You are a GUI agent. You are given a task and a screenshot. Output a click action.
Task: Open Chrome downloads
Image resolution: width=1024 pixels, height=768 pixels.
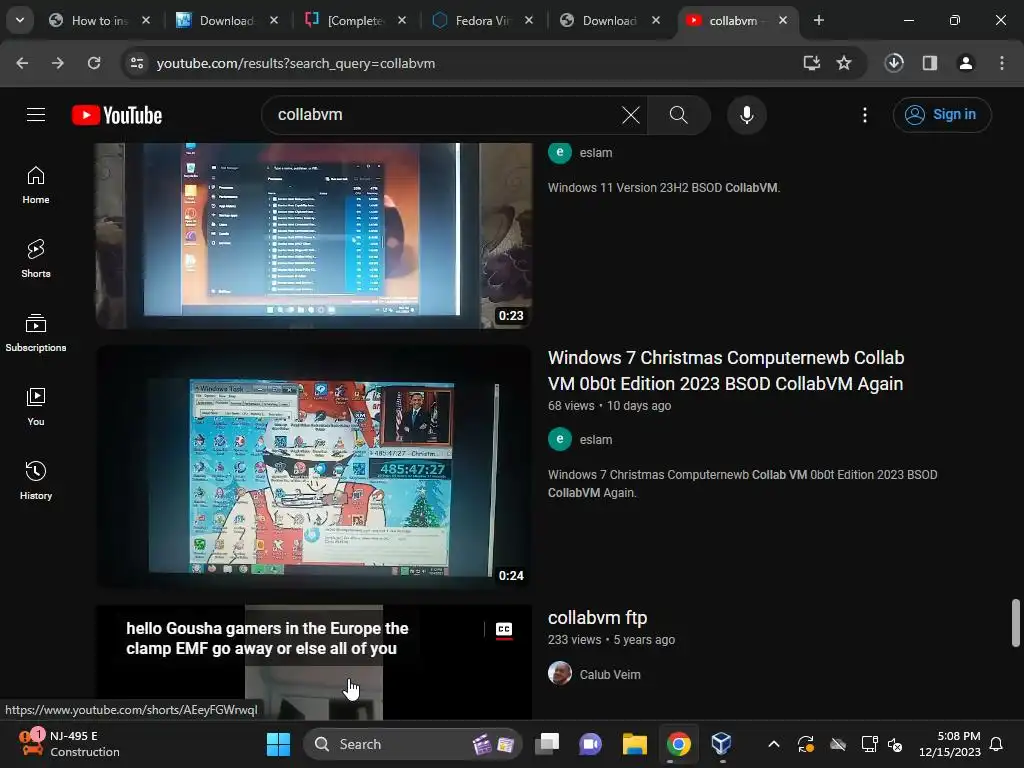894,63
